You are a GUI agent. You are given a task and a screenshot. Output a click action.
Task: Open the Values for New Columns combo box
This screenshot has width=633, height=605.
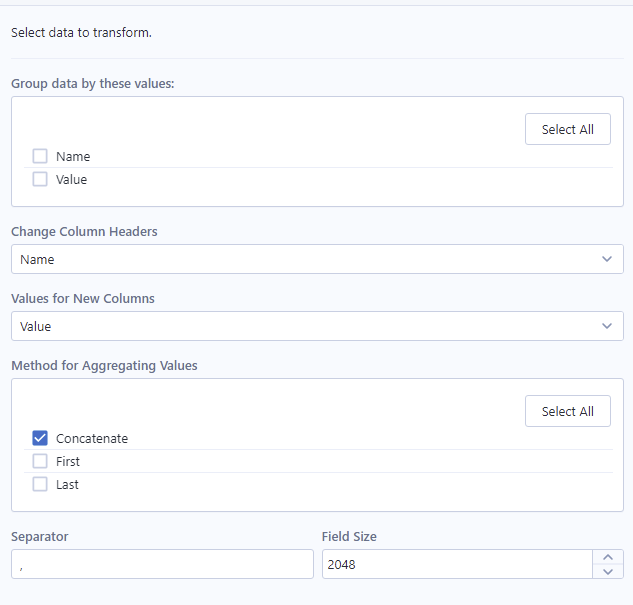(317, 326)
